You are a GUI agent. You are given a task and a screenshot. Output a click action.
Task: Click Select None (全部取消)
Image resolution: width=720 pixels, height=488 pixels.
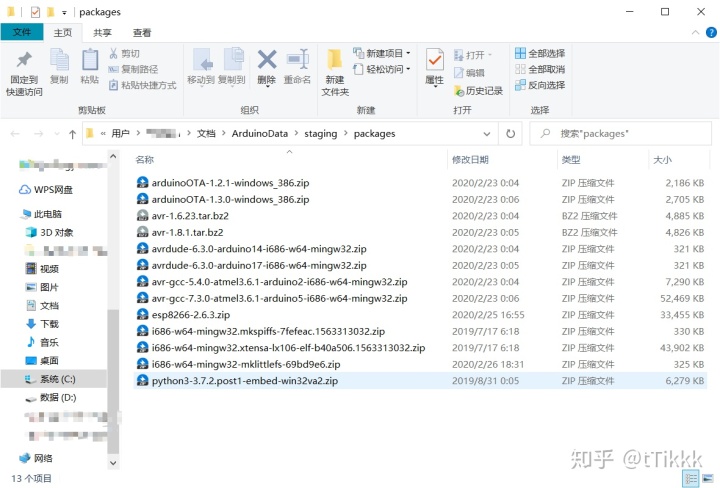540,69
